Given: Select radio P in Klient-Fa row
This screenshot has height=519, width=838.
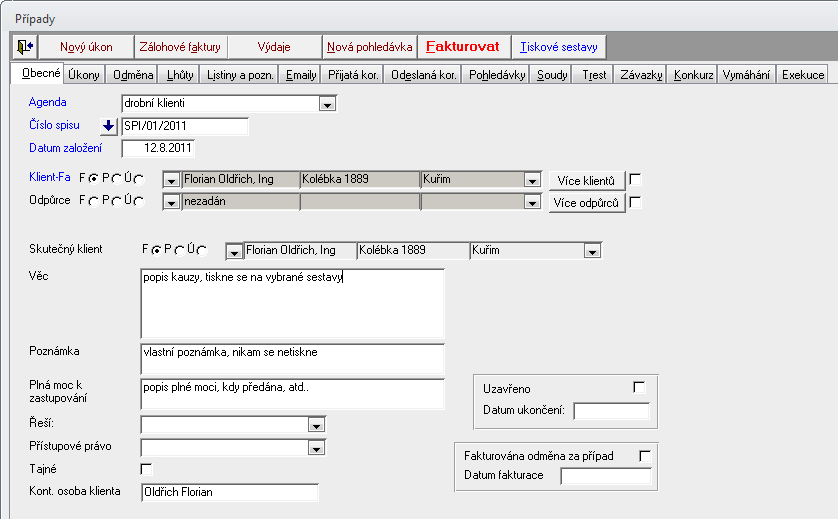Looking at the screenshot, I should click(116, 179).
